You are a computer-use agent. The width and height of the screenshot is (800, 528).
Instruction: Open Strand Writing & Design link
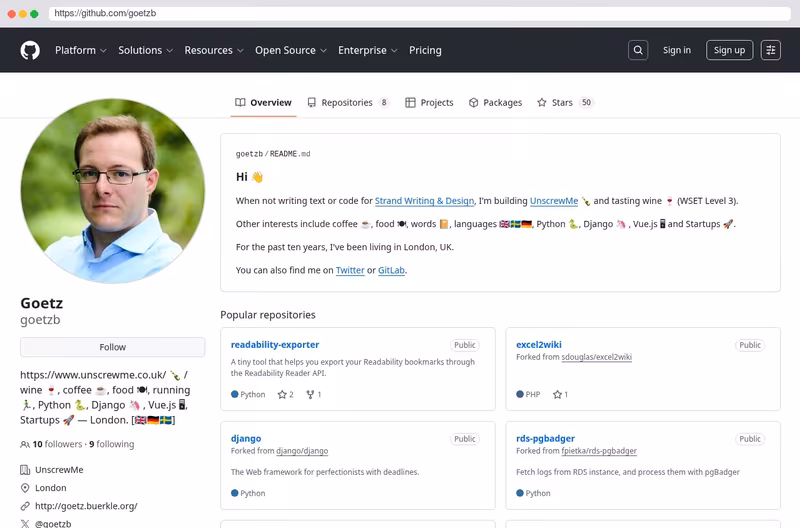pos(424,201)
